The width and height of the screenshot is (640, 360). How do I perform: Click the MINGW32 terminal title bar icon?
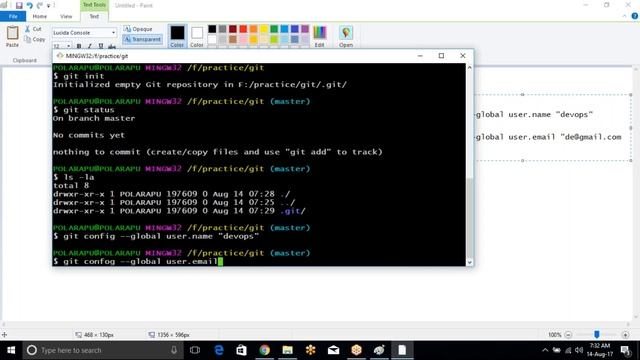(60, 56)
